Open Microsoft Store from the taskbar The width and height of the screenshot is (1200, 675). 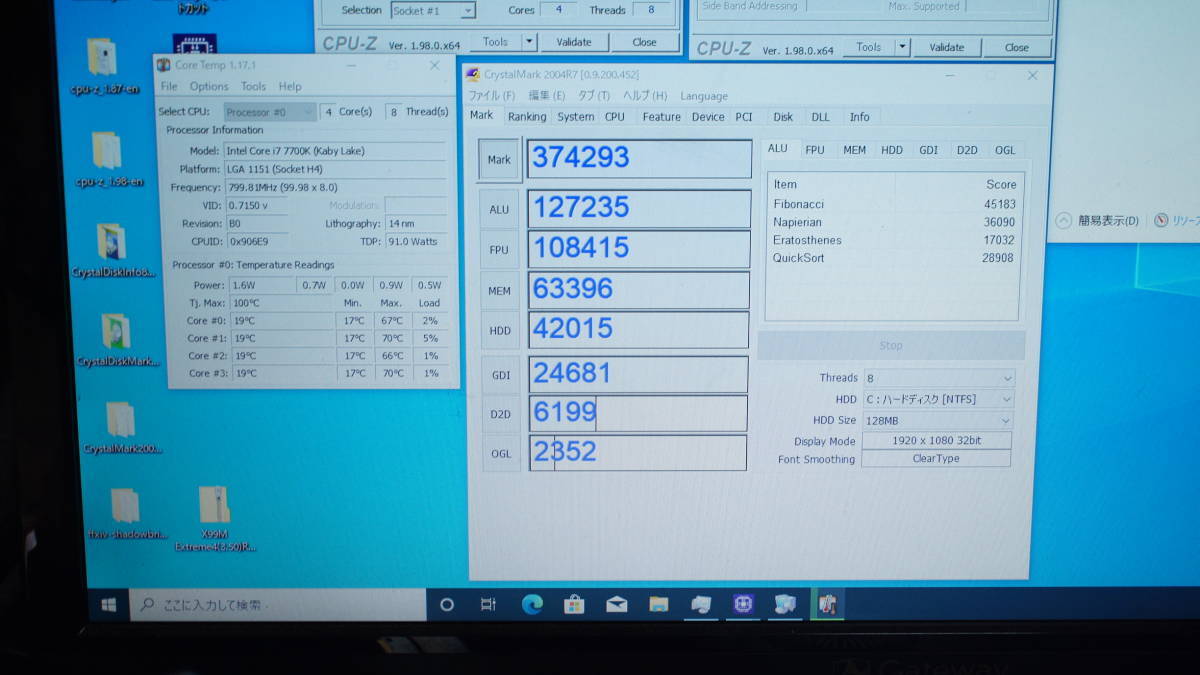(x=574, y=605)
